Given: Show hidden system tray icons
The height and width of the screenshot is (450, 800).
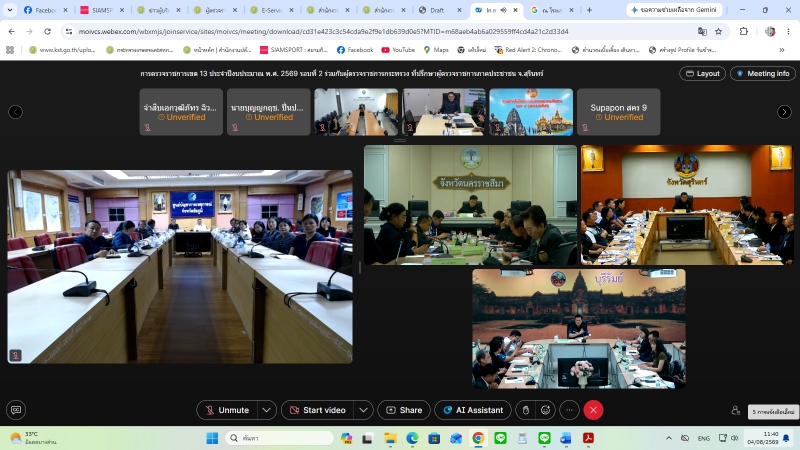Looking at the screenshot, I should pos(668,438).
